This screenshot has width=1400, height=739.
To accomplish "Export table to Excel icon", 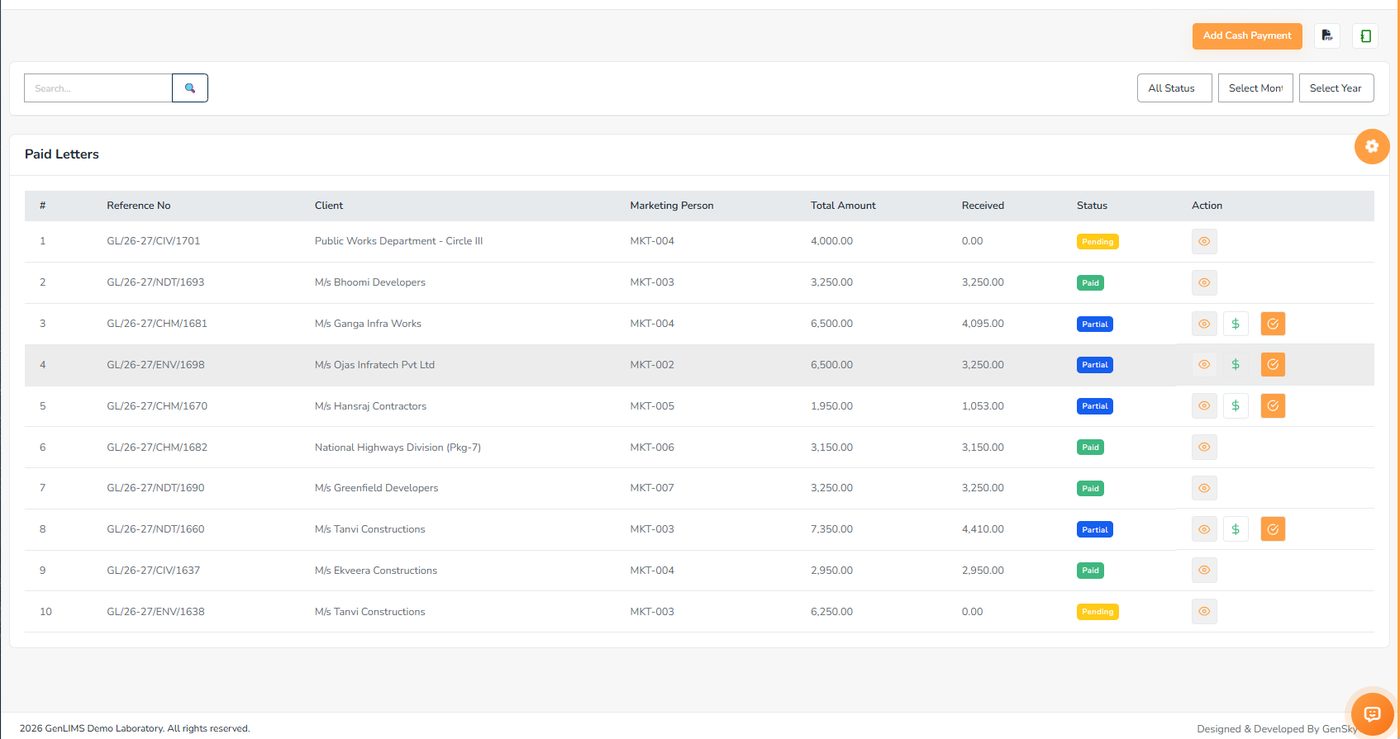I will [x=1365, y=36].
